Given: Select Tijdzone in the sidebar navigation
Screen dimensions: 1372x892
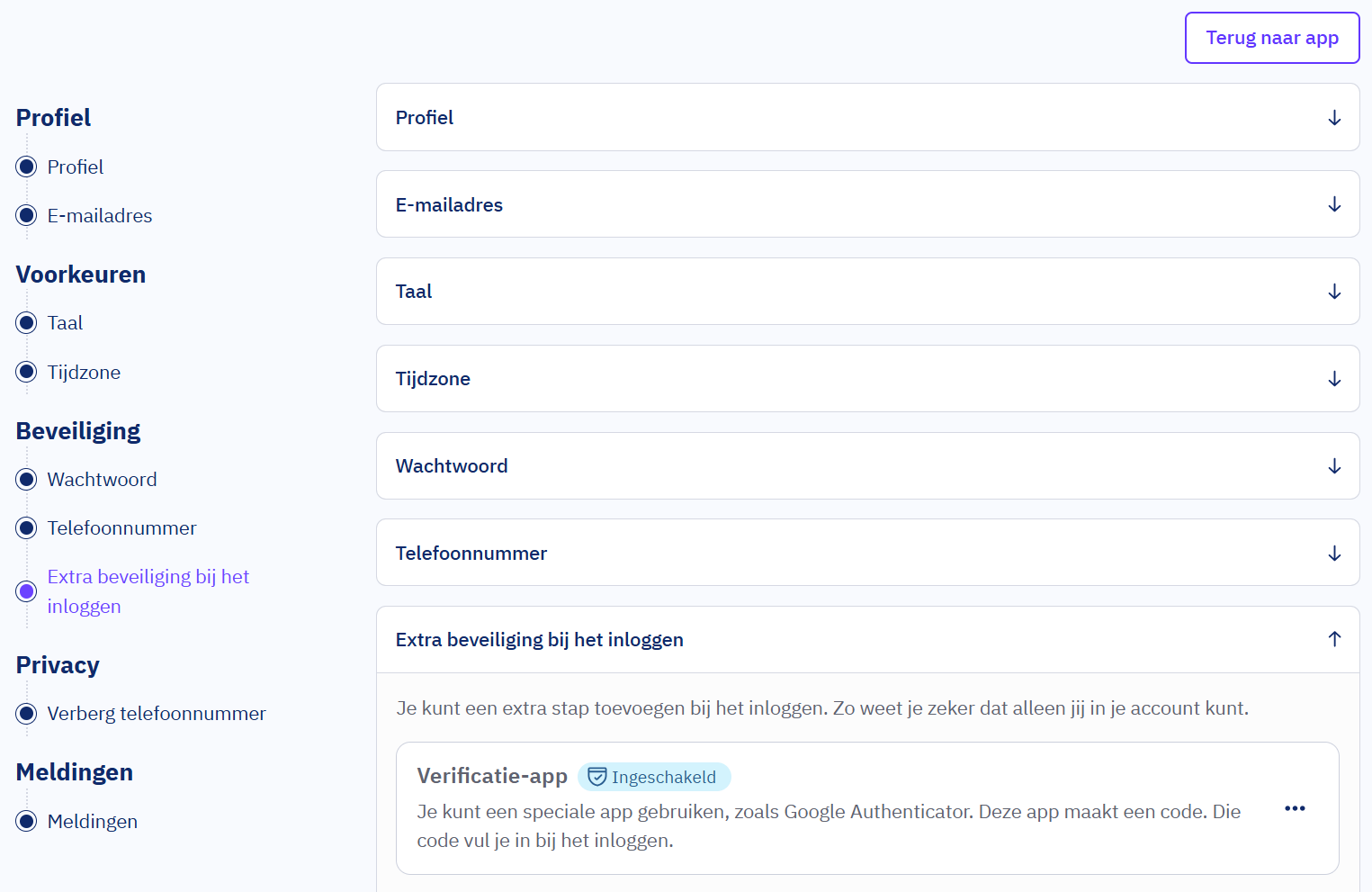Looking at the screenshot, I should point(26,372).
